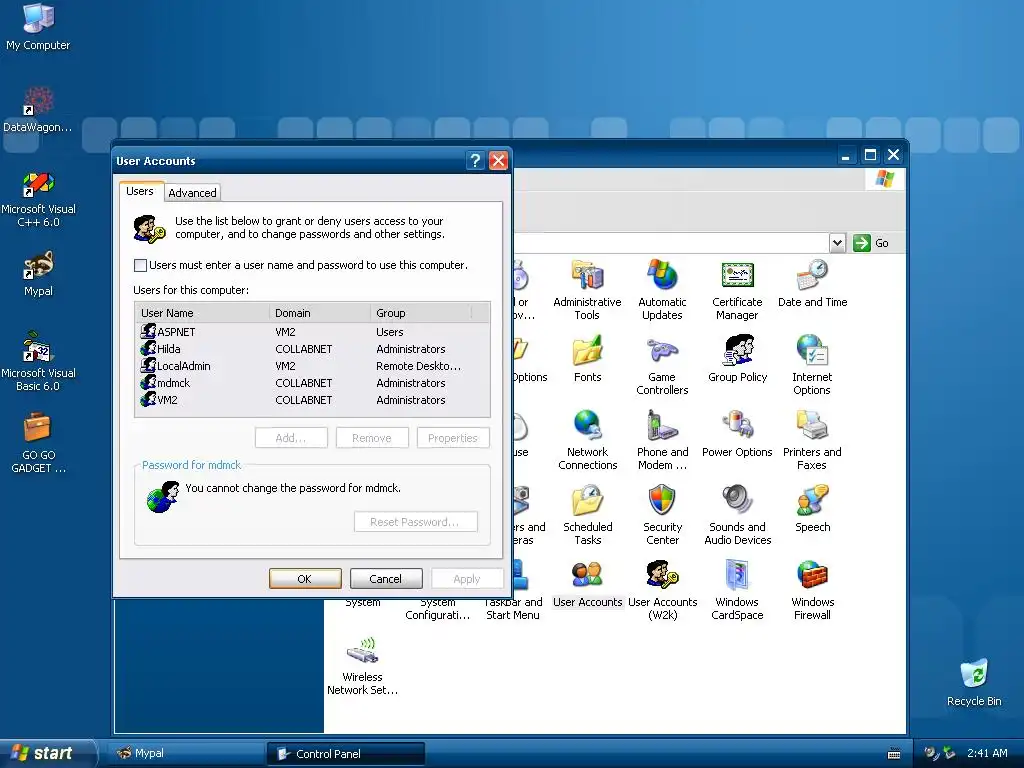Screen dimensions: 1024x768
Task: Open Phone and Modem applet
Action: pyautogui.click(x=662, y=440)
